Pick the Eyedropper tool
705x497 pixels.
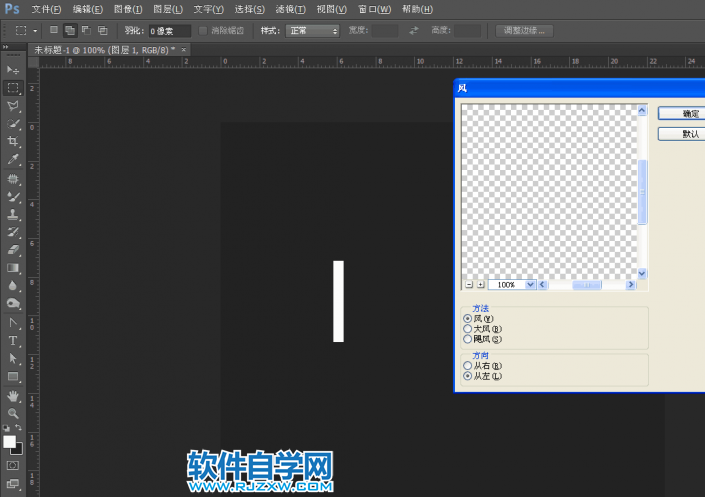click(x=14, y=160)
